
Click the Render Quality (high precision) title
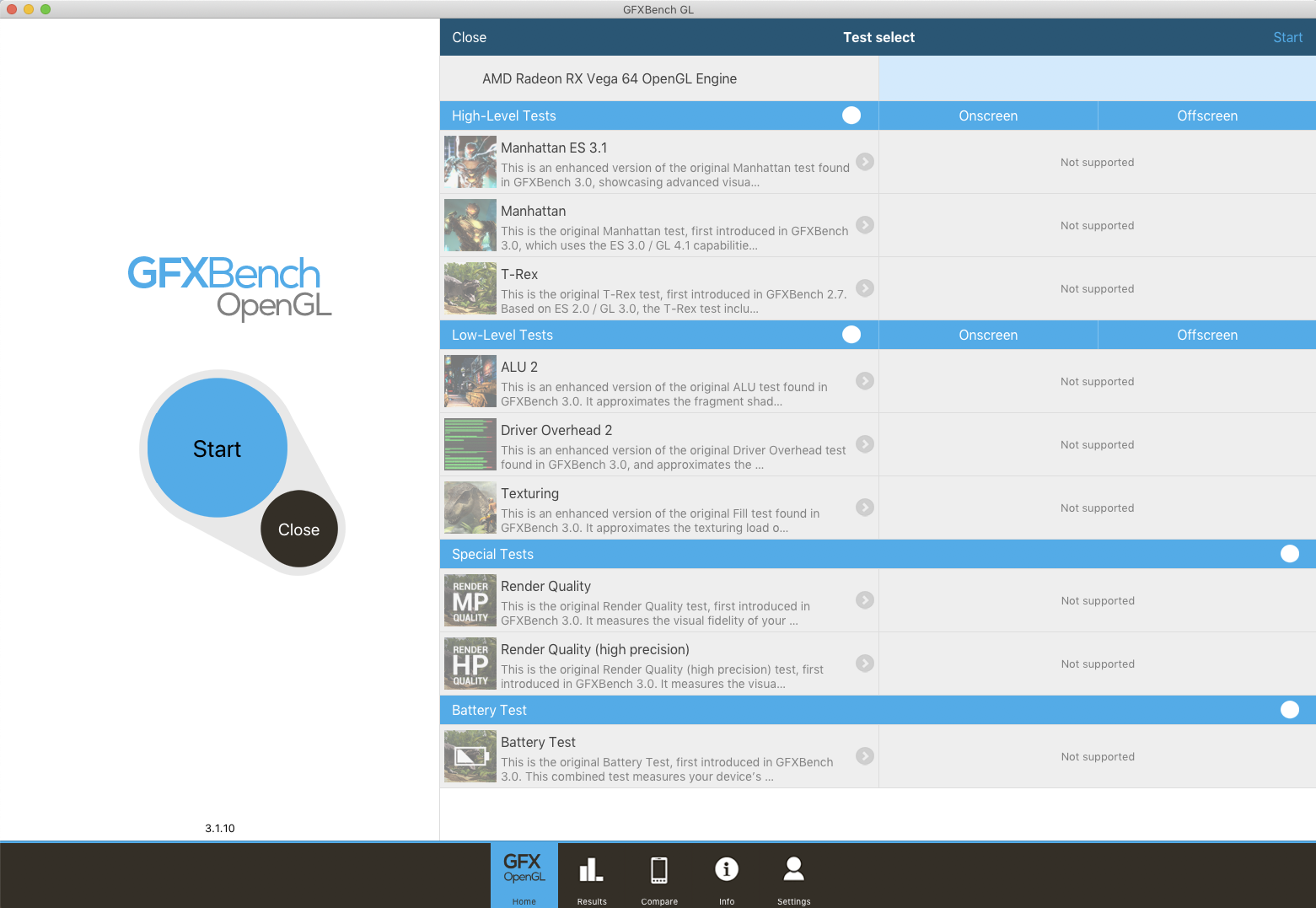595,649
